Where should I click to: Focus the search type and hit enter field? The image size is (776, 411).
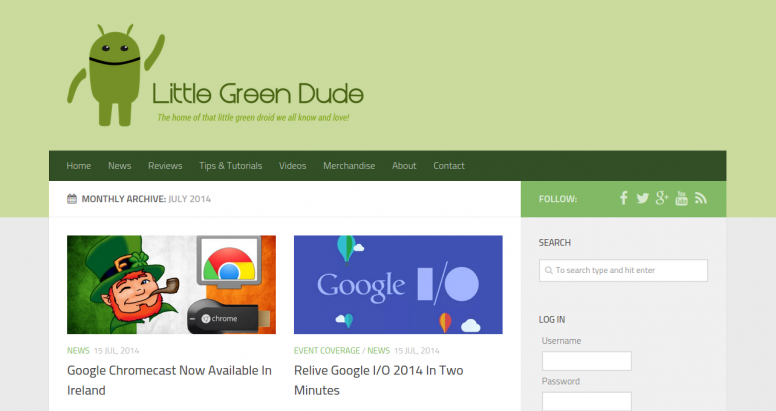click(x=624, y=270)
